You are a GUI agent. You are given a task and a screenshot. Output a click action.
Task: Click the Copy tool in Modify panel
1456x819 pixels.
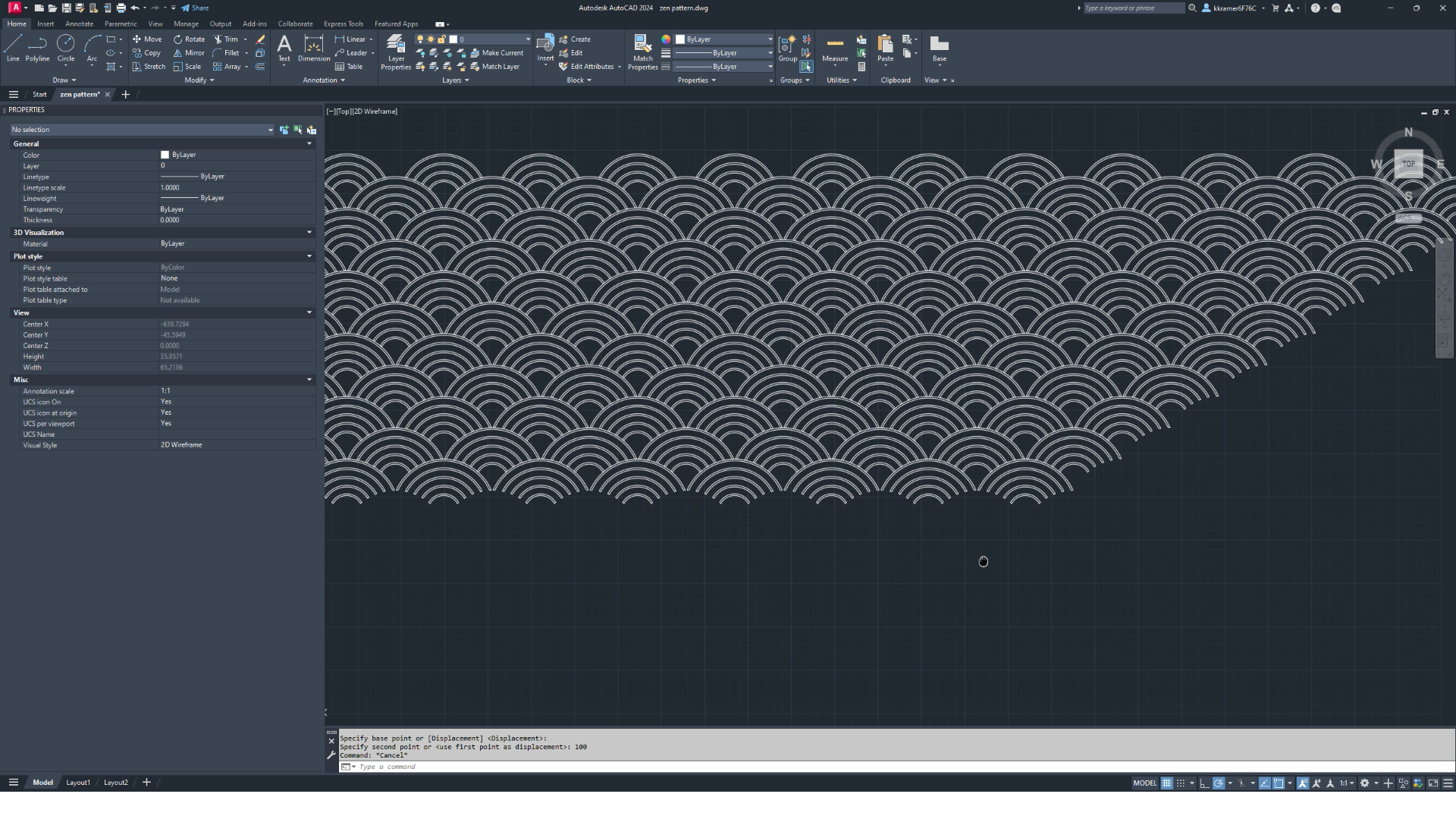pos(146,53)
